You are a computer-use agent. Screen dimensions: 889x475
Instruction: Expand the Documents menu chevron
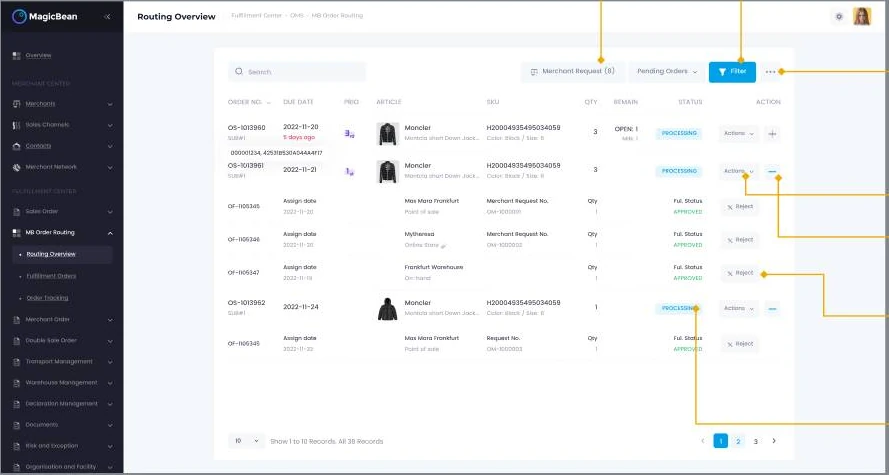pyautogui.click(x=109, y=425)
